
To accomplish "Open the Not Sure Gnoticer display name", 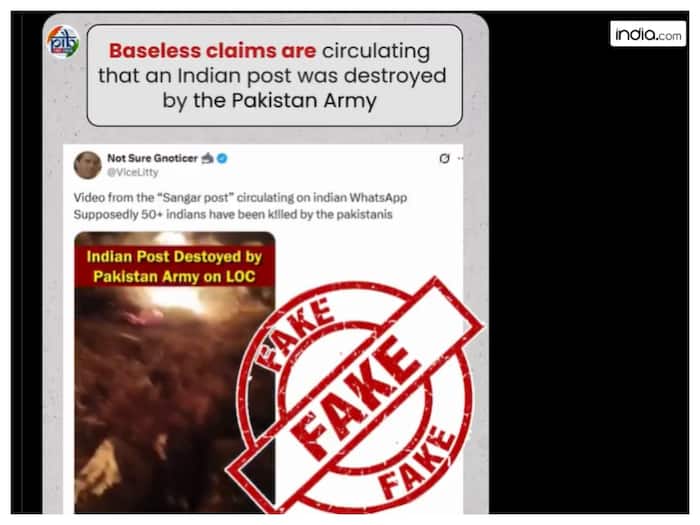I will pos(152,158).
